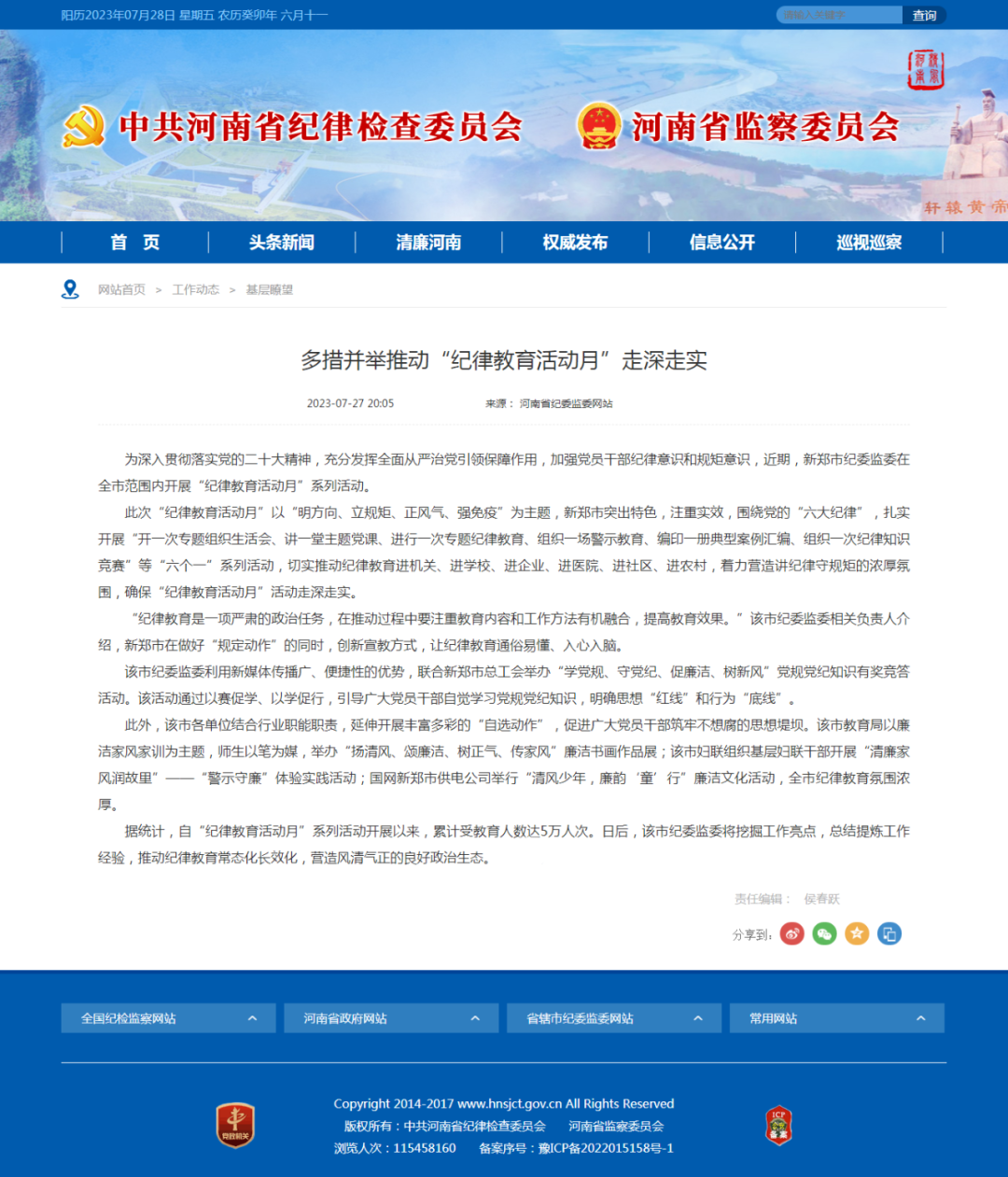Open 信息公开 navigation tab
Viewport: 1008px width, 1177px height.
[x=722, y=243]
